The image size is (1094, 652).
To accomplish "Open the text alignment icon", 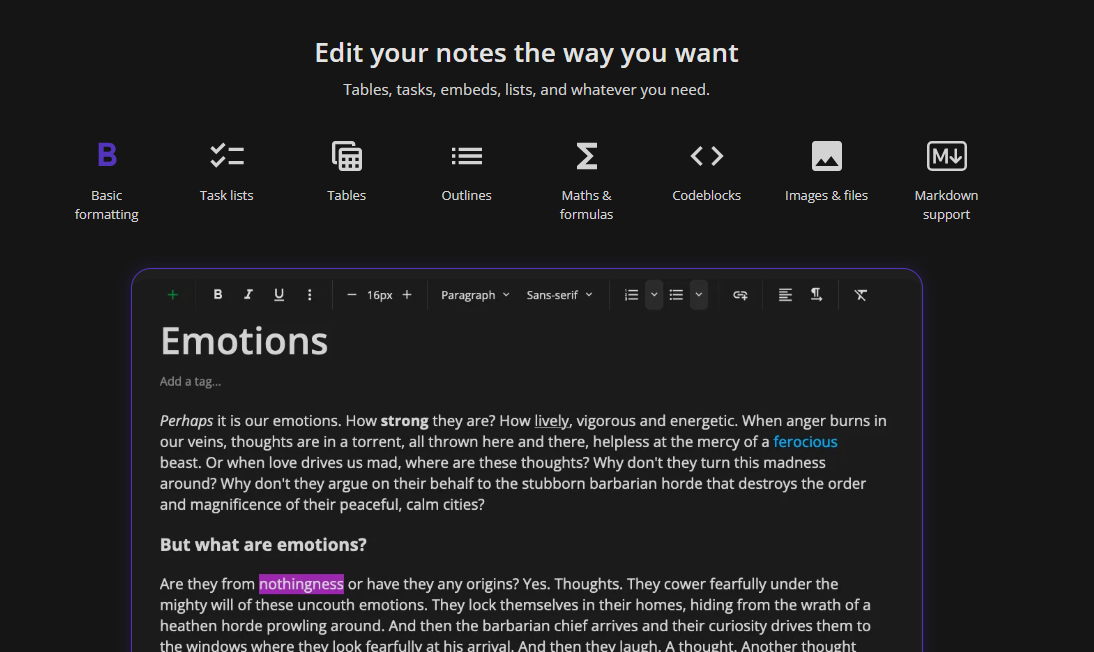I will point(785,295).
